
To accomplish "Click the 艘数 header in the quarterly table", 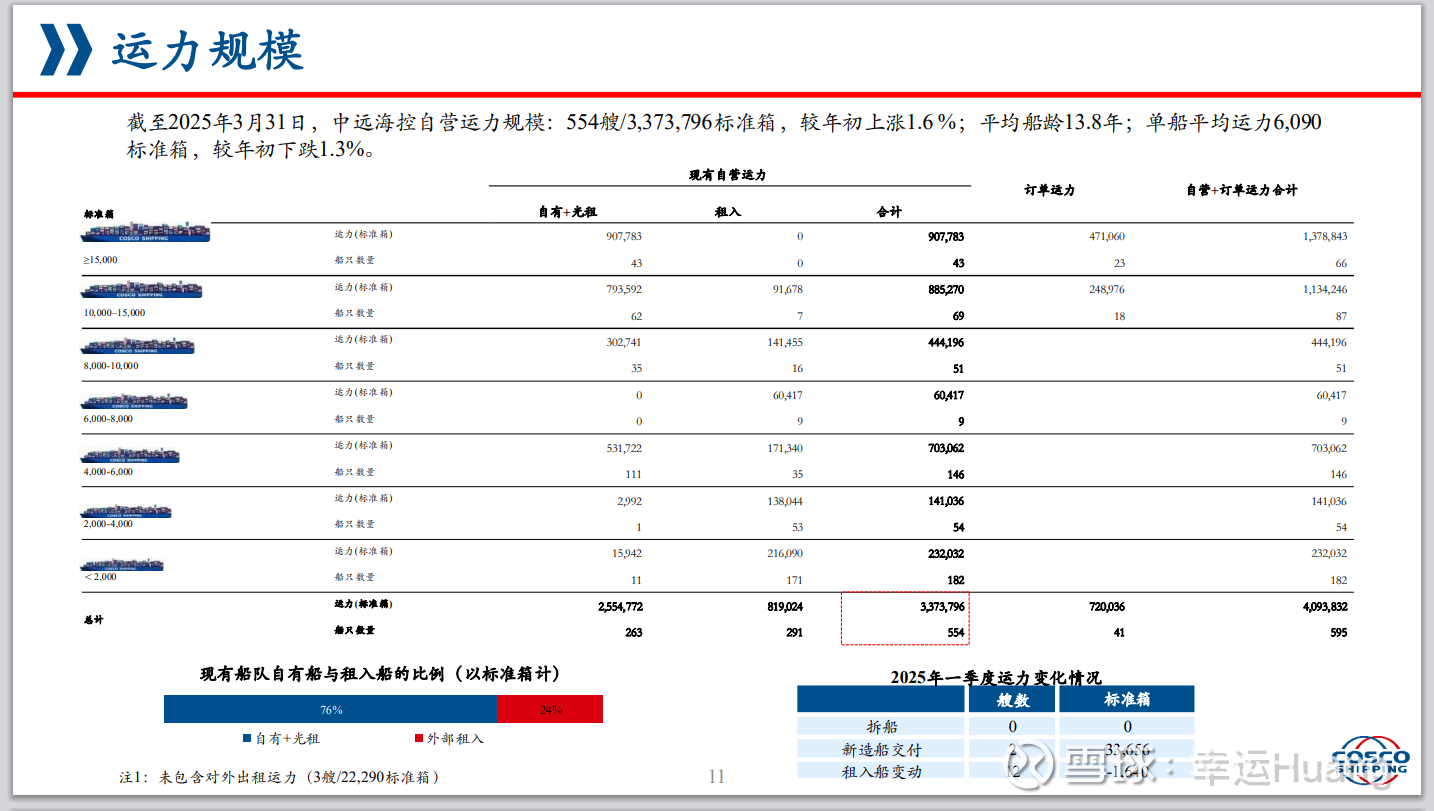I will pyautogui.click(x=1013, y=699).
